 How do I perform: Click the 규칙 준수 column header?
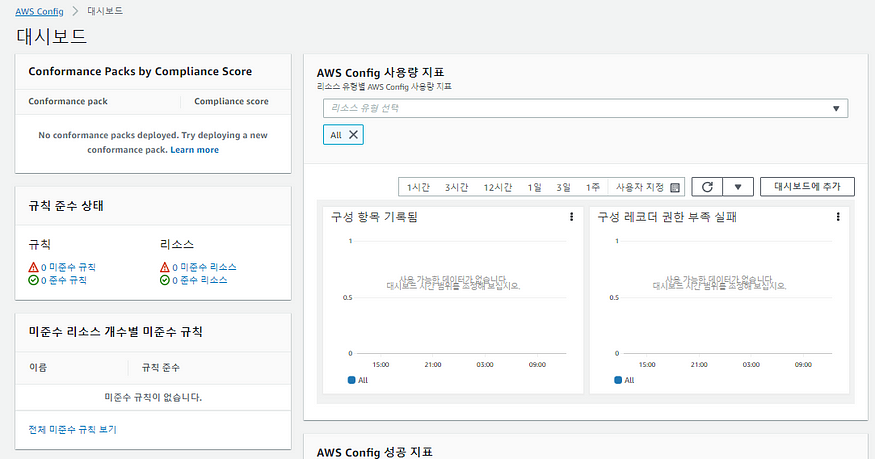[x=161, y=368]
